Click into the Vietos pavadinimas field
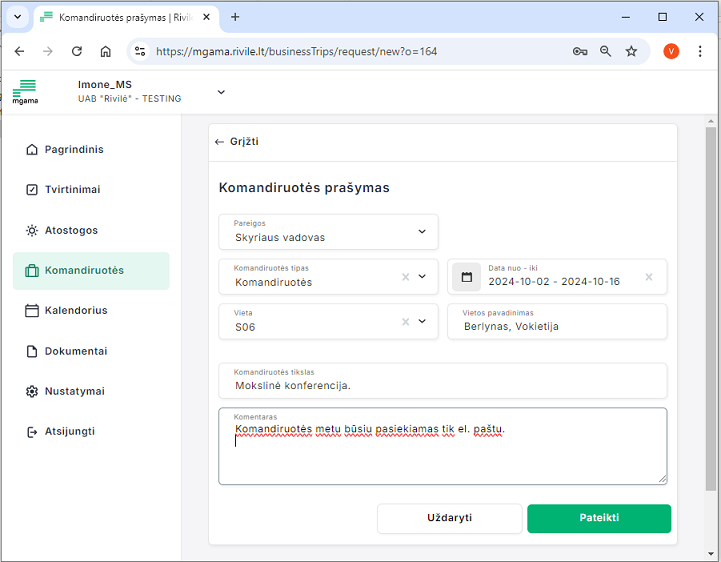The height and width of the screenshot is (562, 721). tap(556, 326)
